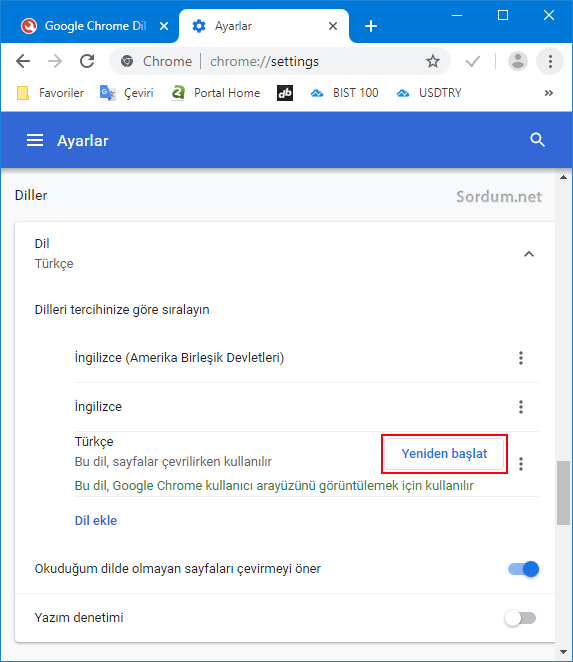Click the scrollbar down arrow
Viewport: 573px width, 662px height.
[563, 653]
